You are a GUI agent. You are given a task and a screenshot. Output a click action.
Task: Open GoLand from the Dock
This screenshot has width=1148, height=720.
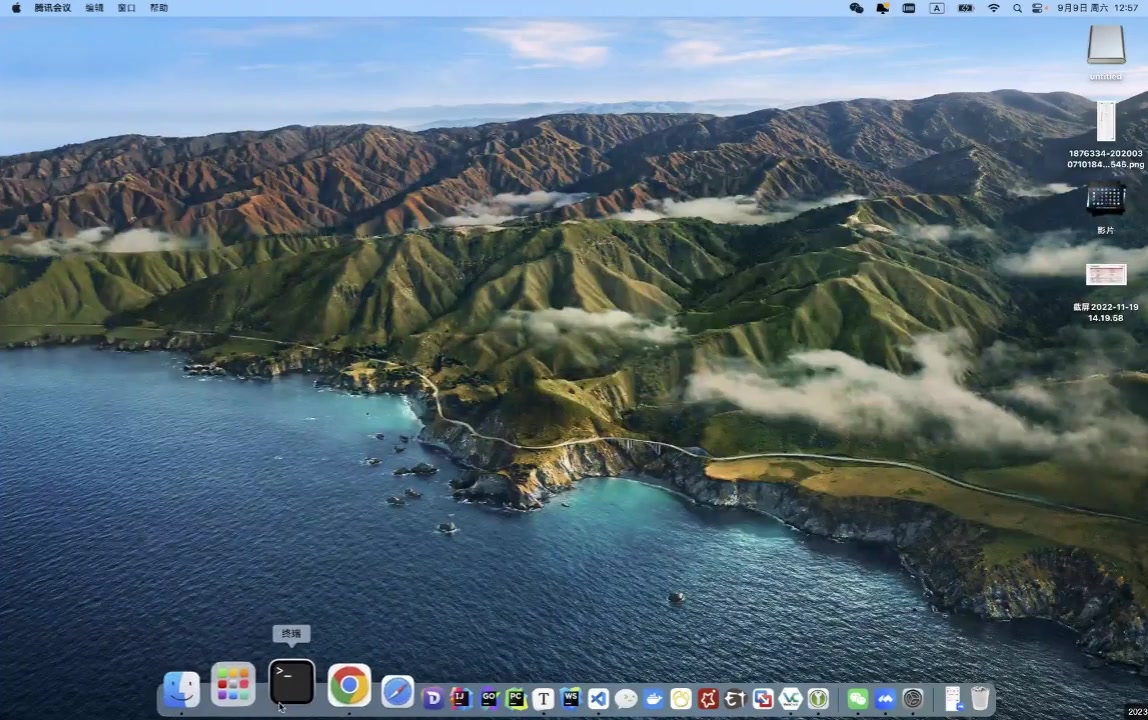tap(489, 698)
